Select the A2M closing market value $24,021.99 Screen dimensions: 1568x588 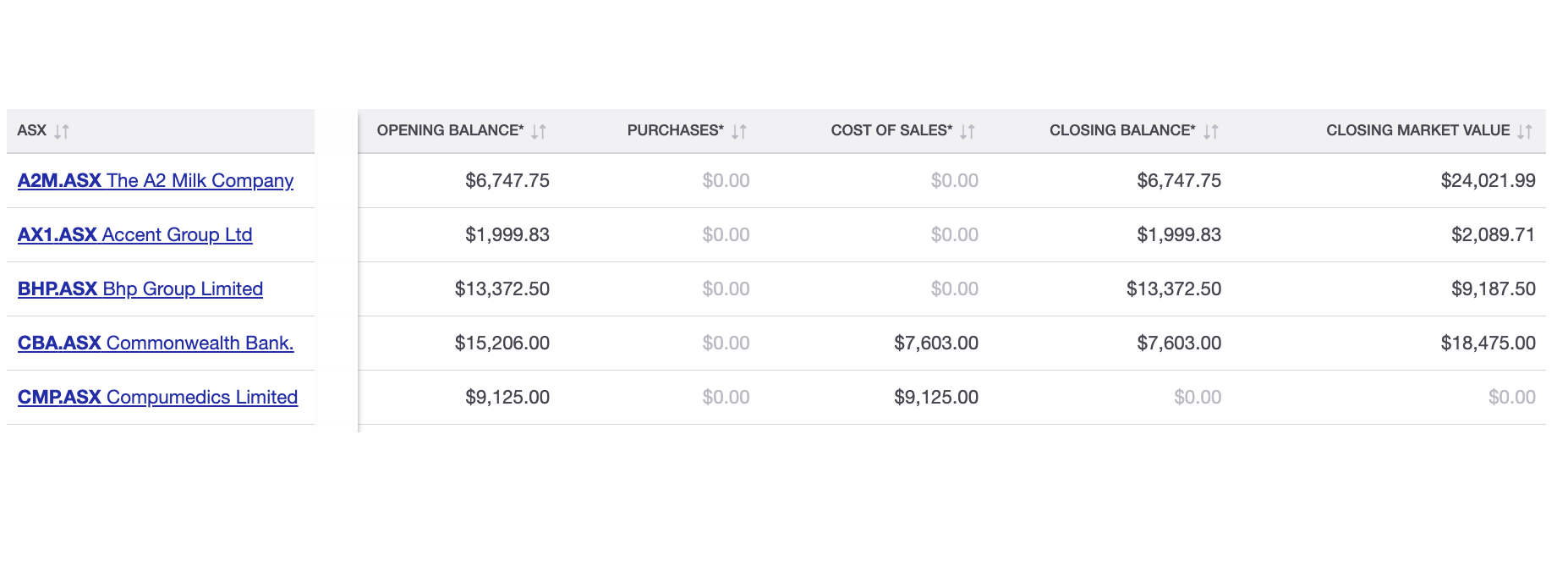coord(1488,180)
